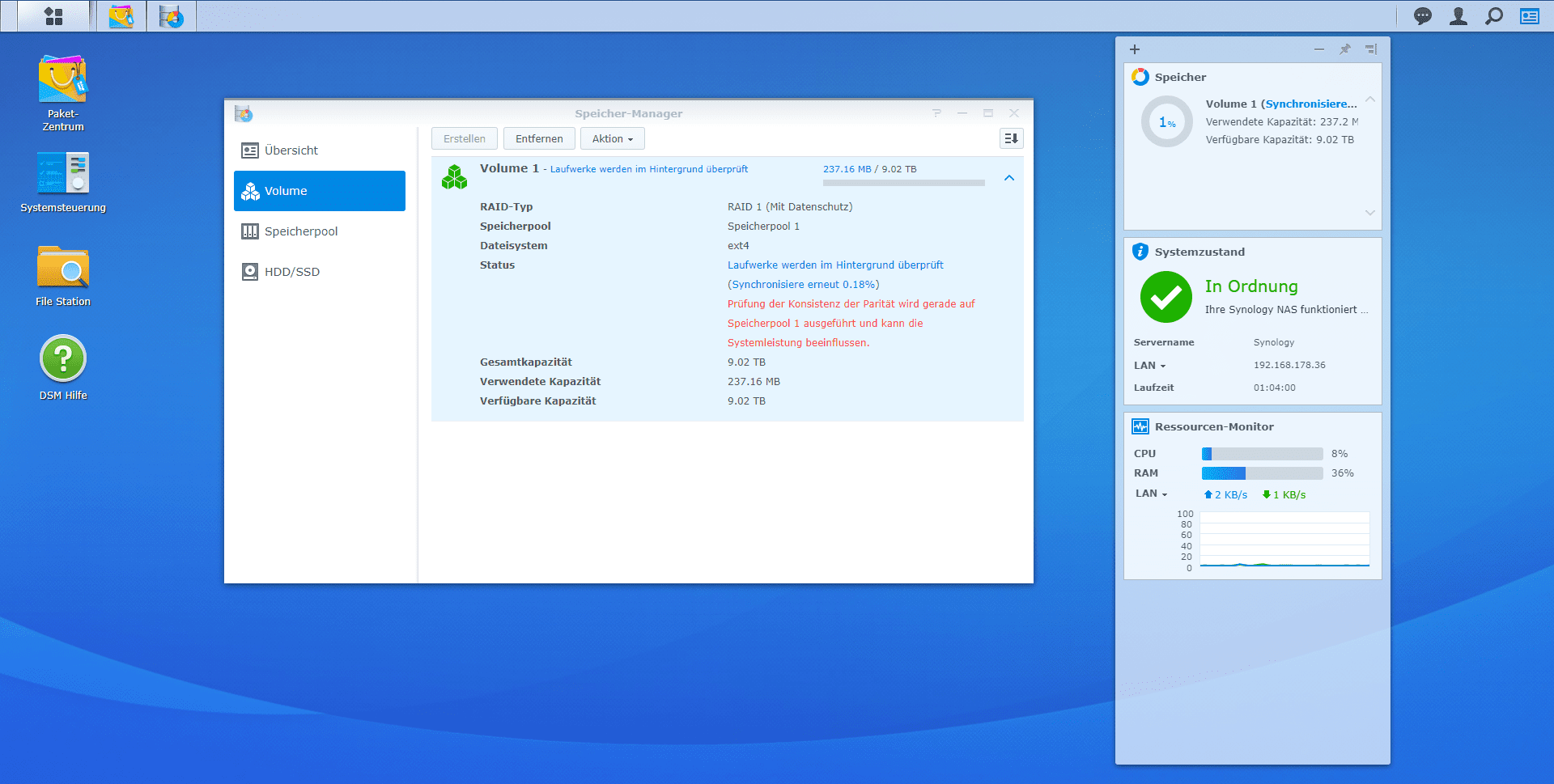Click the Servername value Synology
Viewport: 1554px width, 784px height.
coord(1274,342)
